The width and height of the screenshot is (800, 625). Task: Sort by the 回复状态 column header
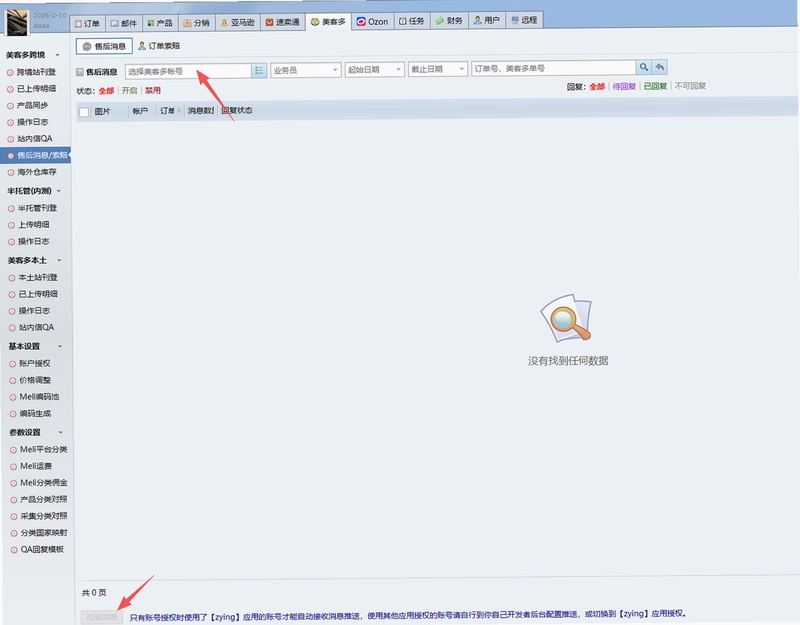click(237, 110)
